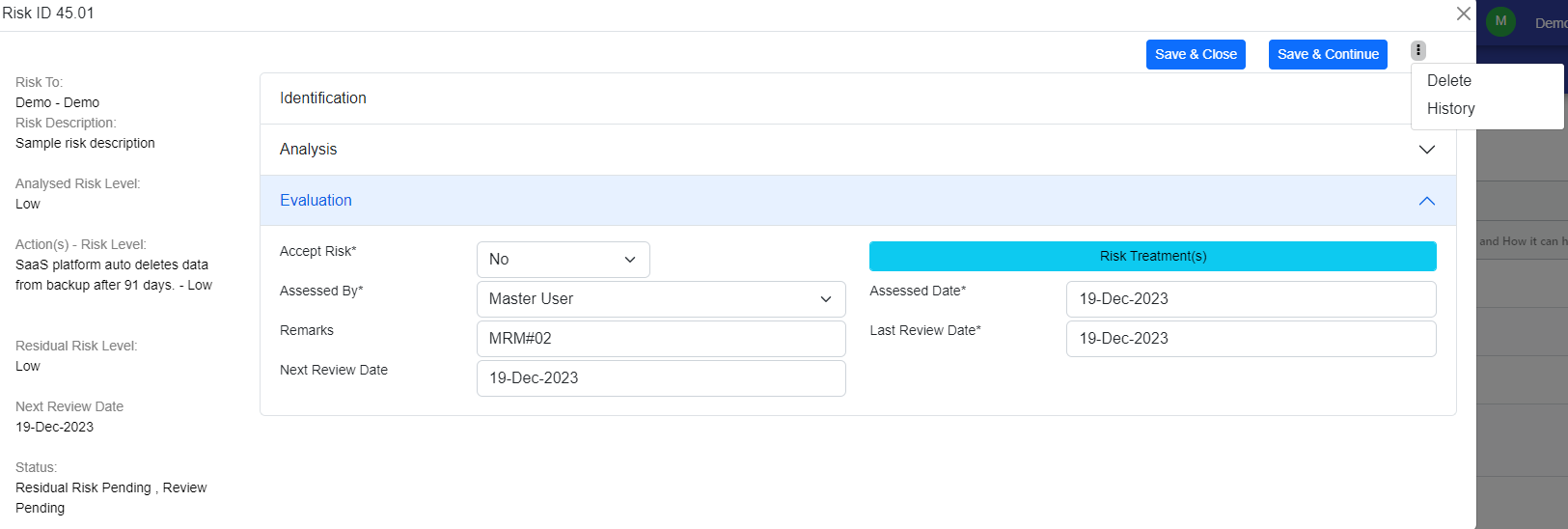Click the Last Review Date input field
Image resolution: width=1568 pixels, height=529 pixels.
1250,339
